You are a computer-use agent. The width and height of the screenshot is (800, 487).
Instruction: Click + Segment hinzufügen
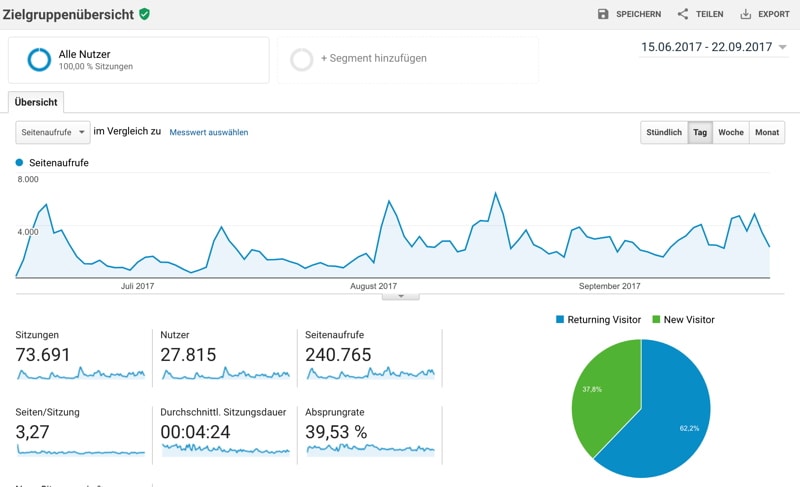click(x=373, y=59)
